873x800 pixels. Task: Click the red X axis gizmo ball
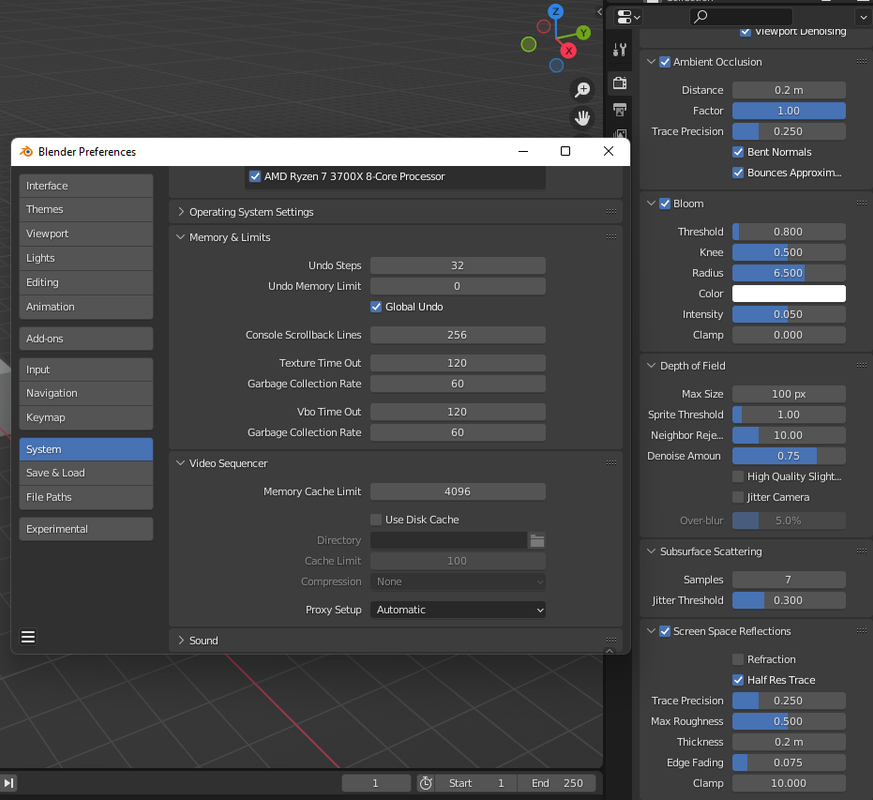(x=568, y=51)
